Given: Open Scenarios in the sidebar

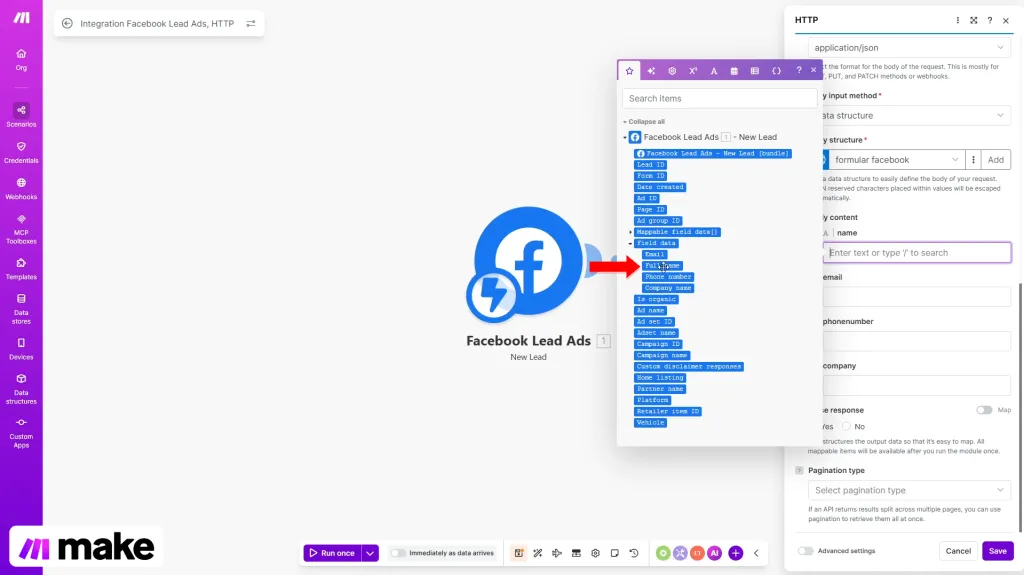Looking at the screenshot, I should click(21, 115).
